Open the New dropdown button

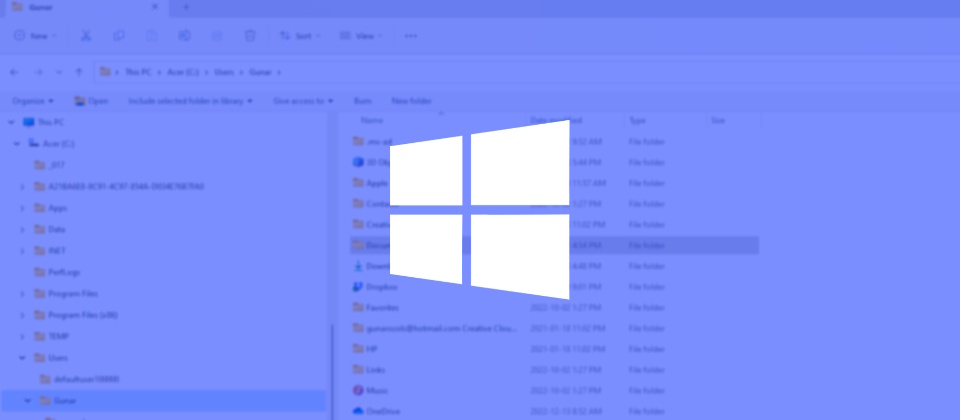pos(35,36)
